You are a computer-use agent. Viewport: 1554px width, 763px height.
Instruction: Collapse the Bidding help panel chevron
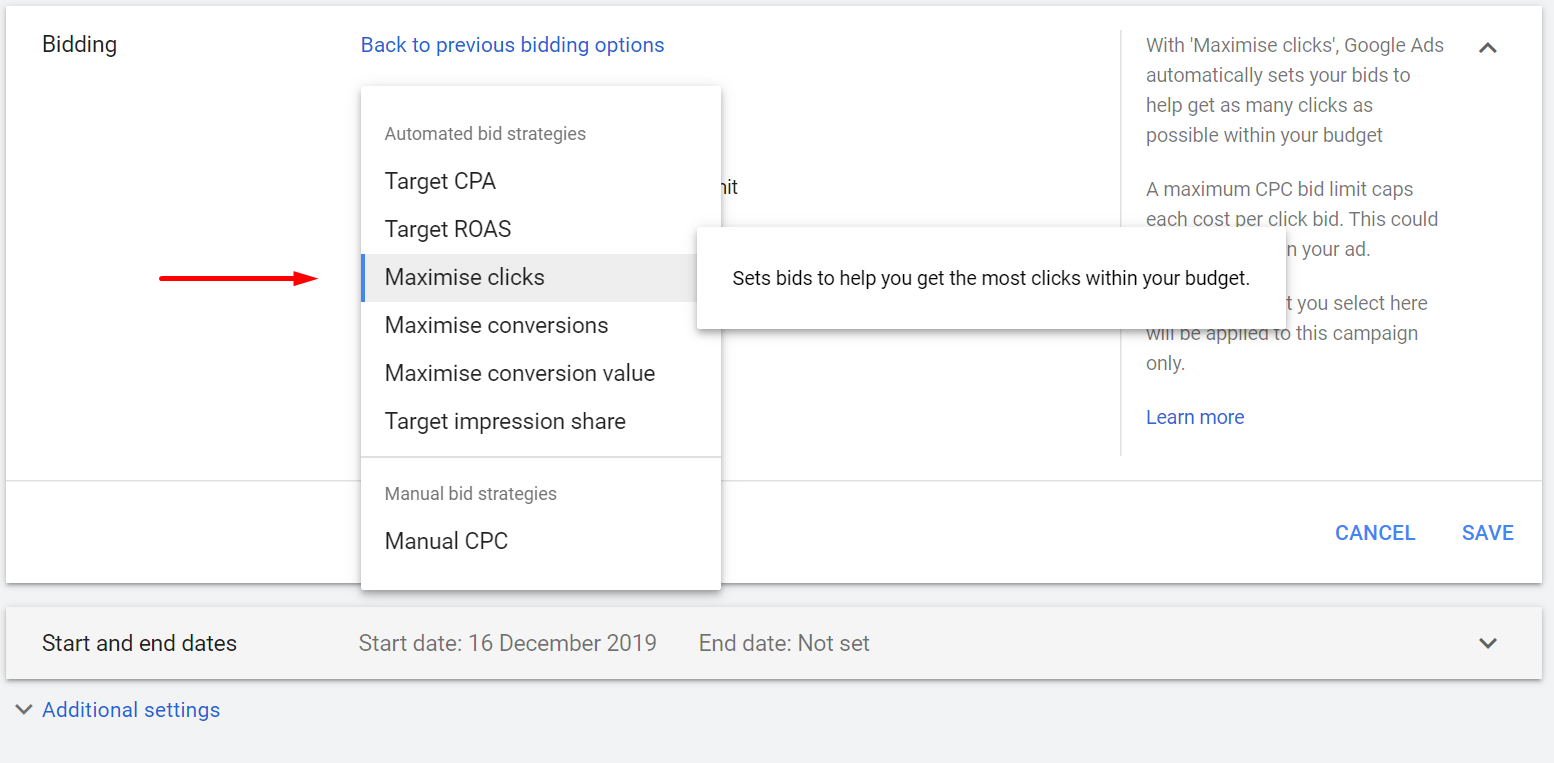coord(1488,47)
